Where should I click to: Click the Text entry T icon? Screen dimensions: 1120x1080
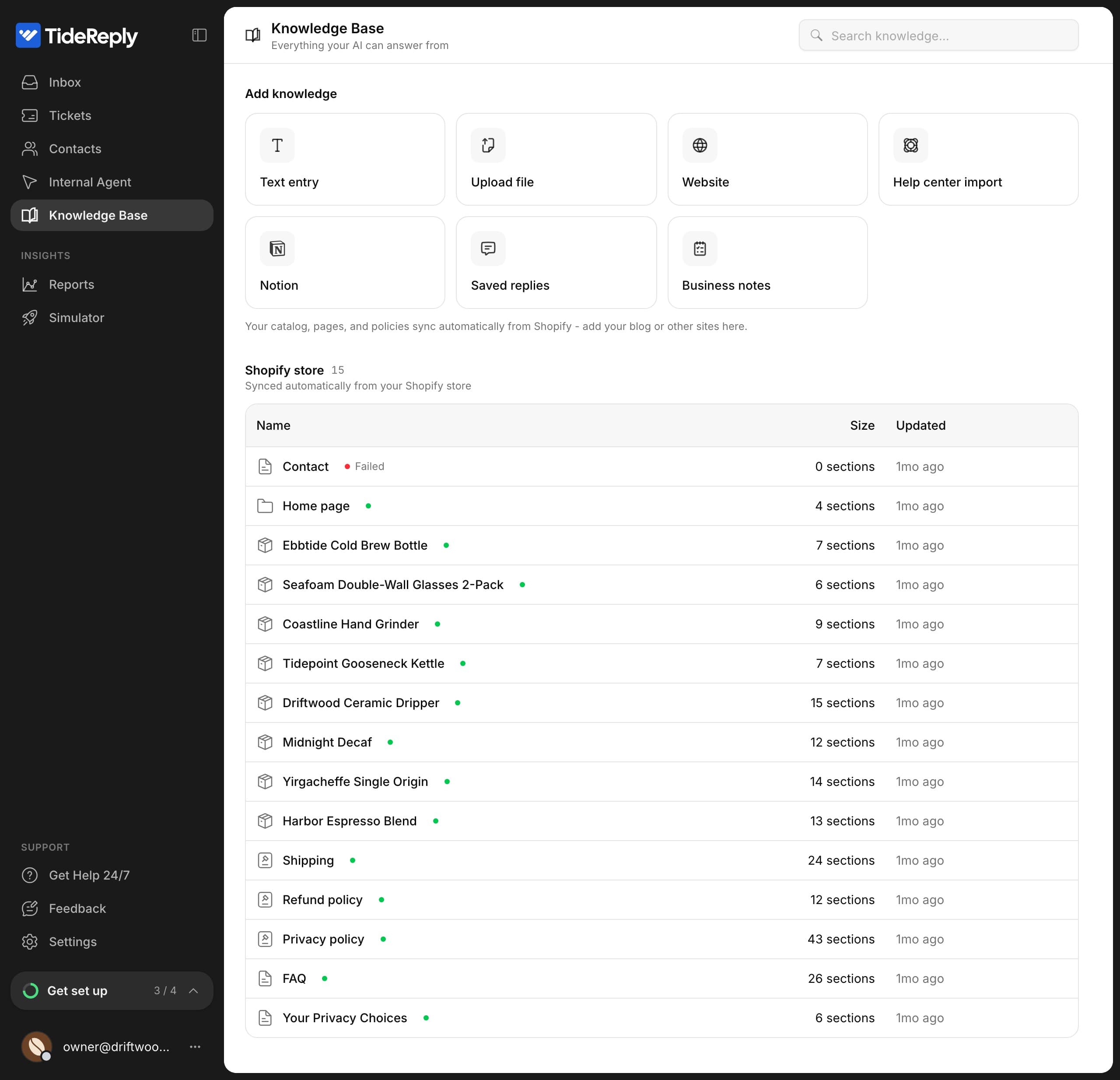(x=277, y=145)
